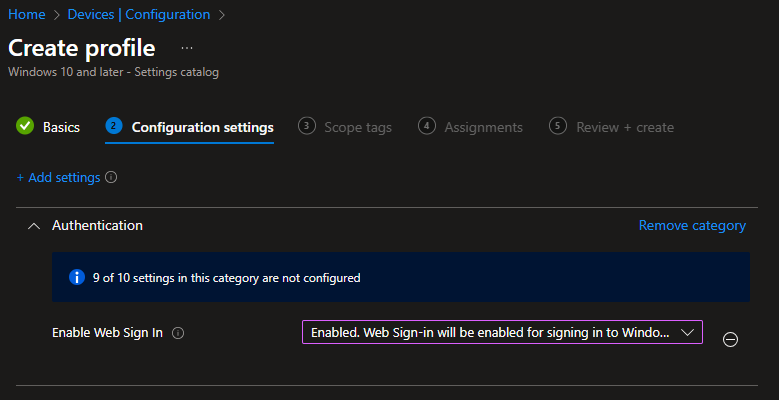Open the Enable Web Sign In dropdown
The image size is (779, 400).
(502, 332)
